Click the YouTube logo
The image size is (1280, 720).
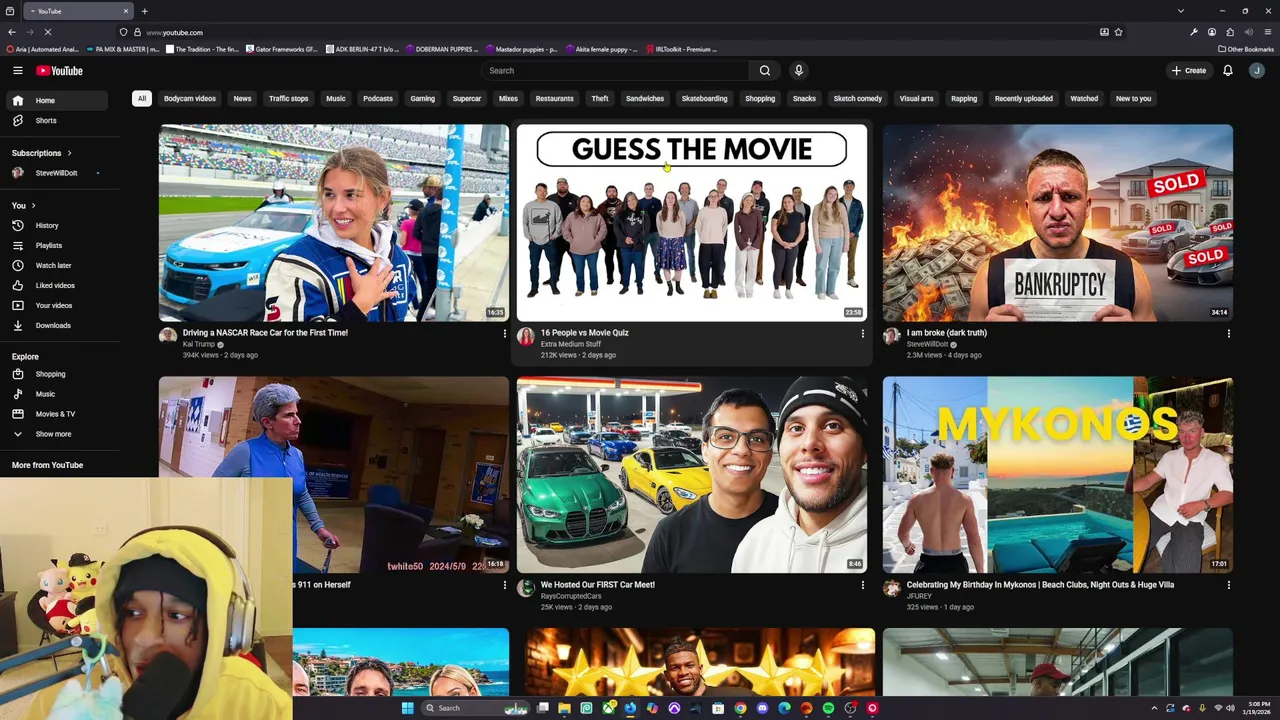coord(59,71)
